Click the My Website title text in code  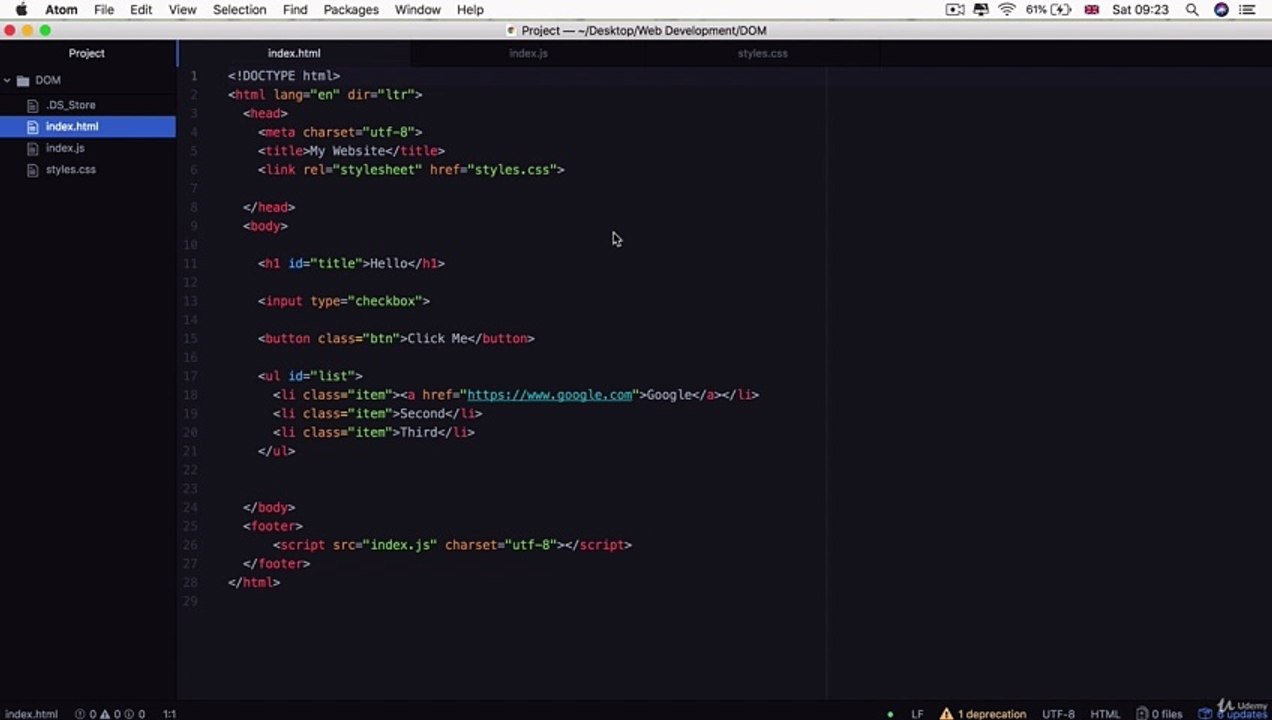[x=347, y=151]
